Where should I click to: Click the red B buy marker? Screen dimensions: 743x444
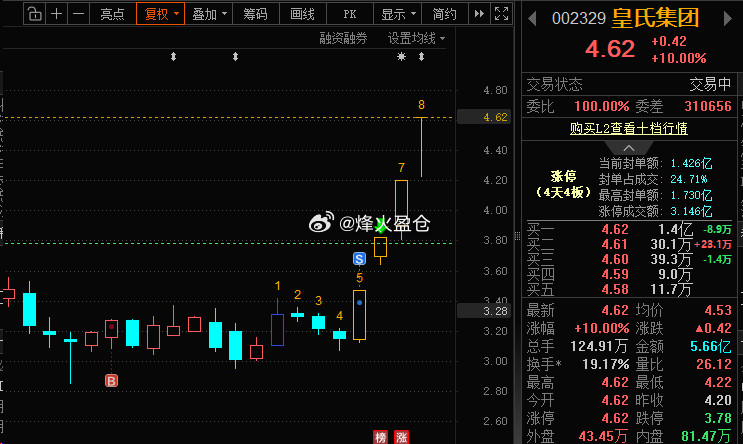111,381
